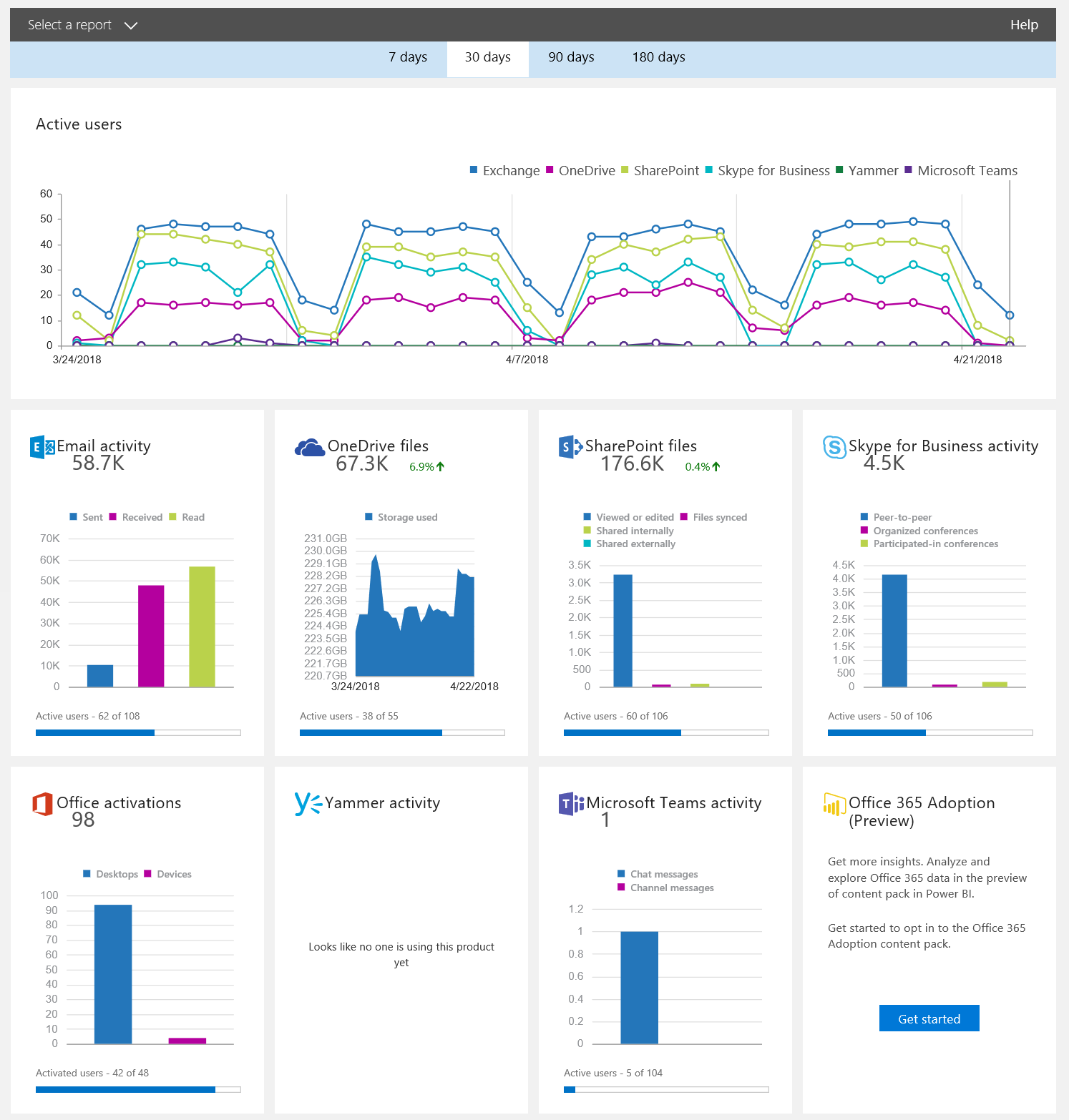Viewport: 1069px width, 1120px height.
Task: Open Microsoft Teams activity report title
Action: [674, 802]
